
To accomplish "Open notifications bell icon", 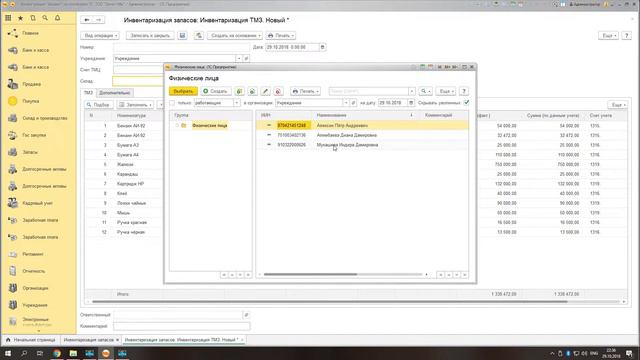I will [x=58, y=18].
